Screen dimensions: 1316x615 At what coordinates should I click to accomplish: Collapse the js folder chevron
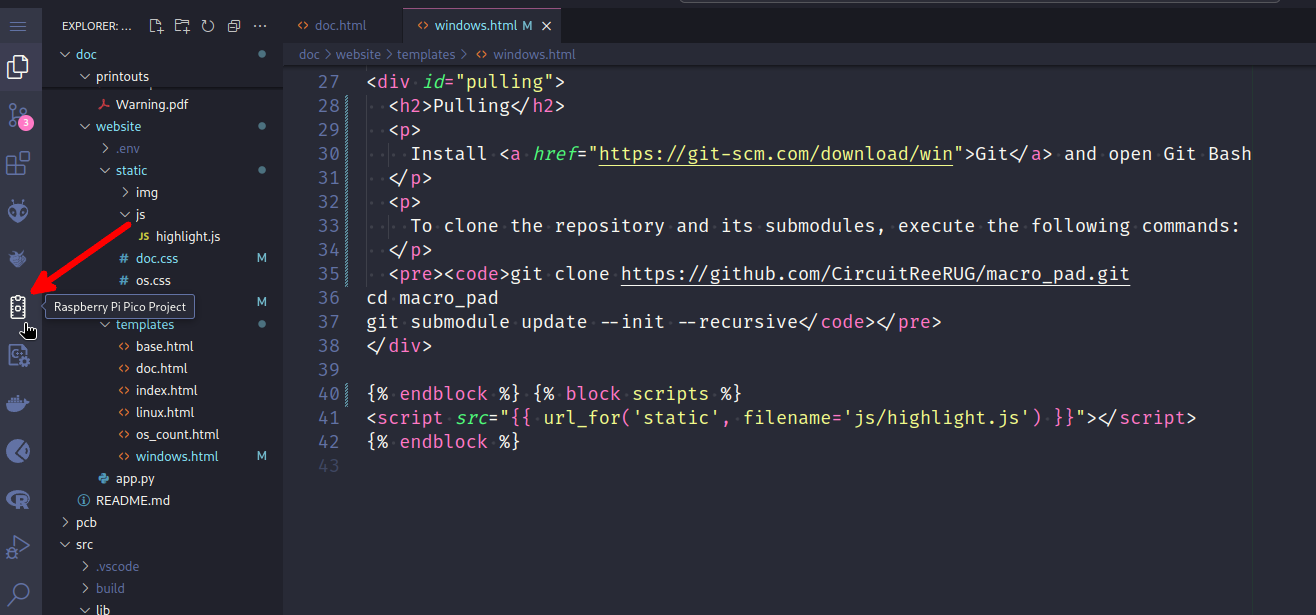pos(125,215)
